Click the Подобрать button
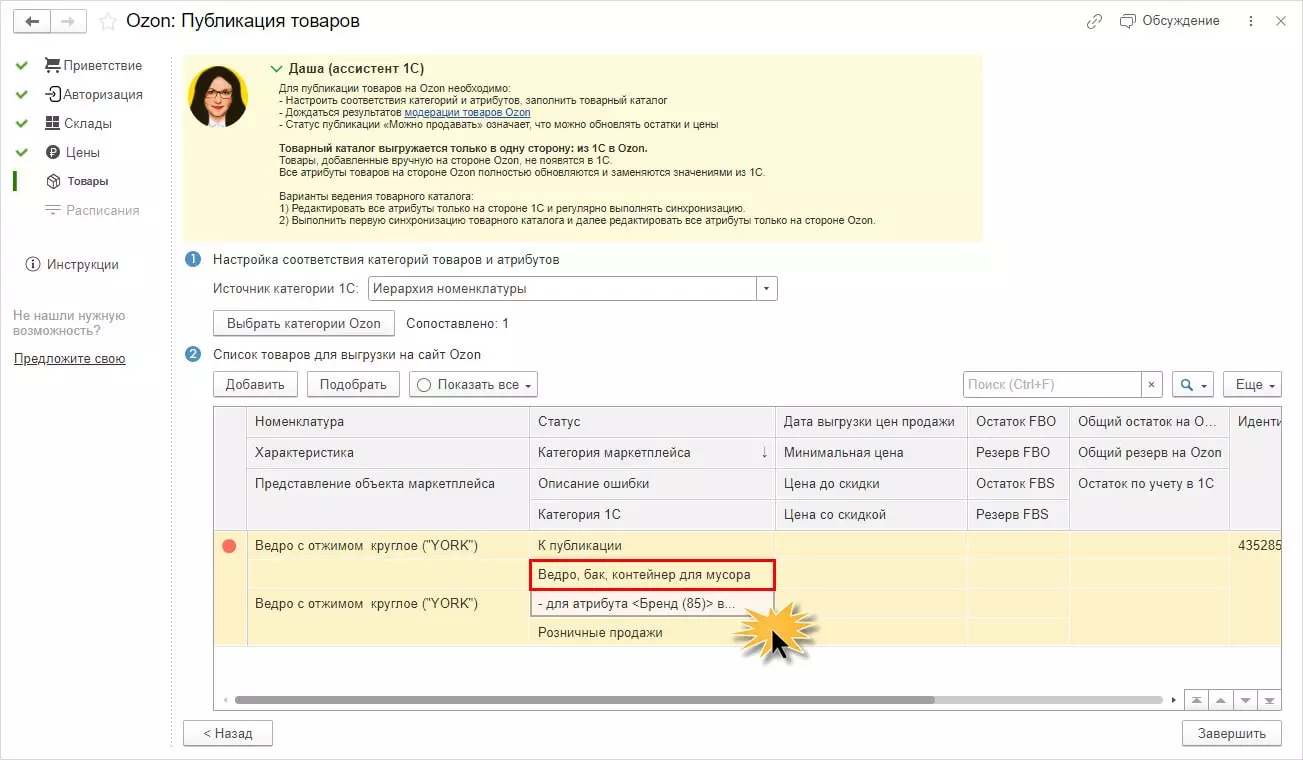The height and width of the screenshot is (760, 1303). coord(354,384)
